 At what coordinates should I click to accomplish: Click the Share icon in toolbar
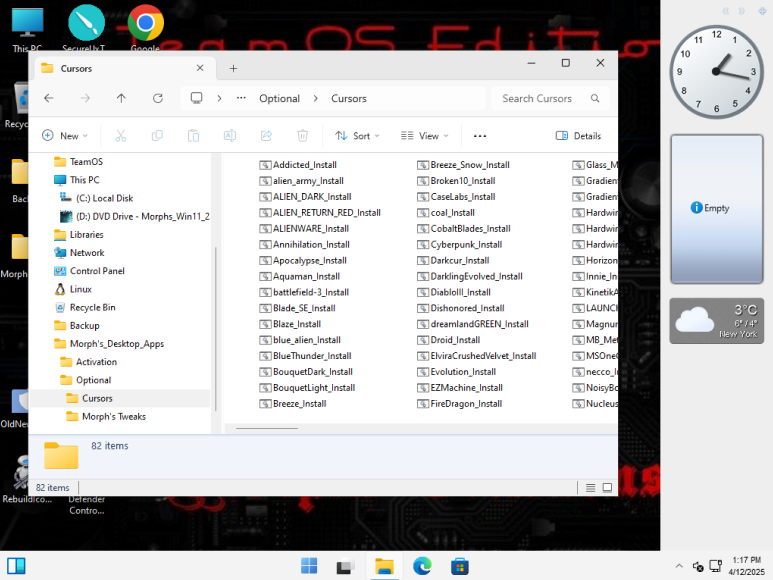266,136
